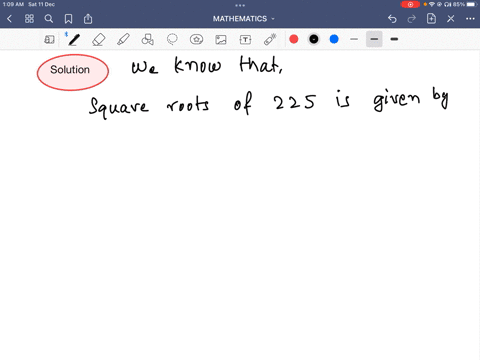Select the Lasso tool
Viewport: 480px width, 360px height.
click(x=172, y=40)
